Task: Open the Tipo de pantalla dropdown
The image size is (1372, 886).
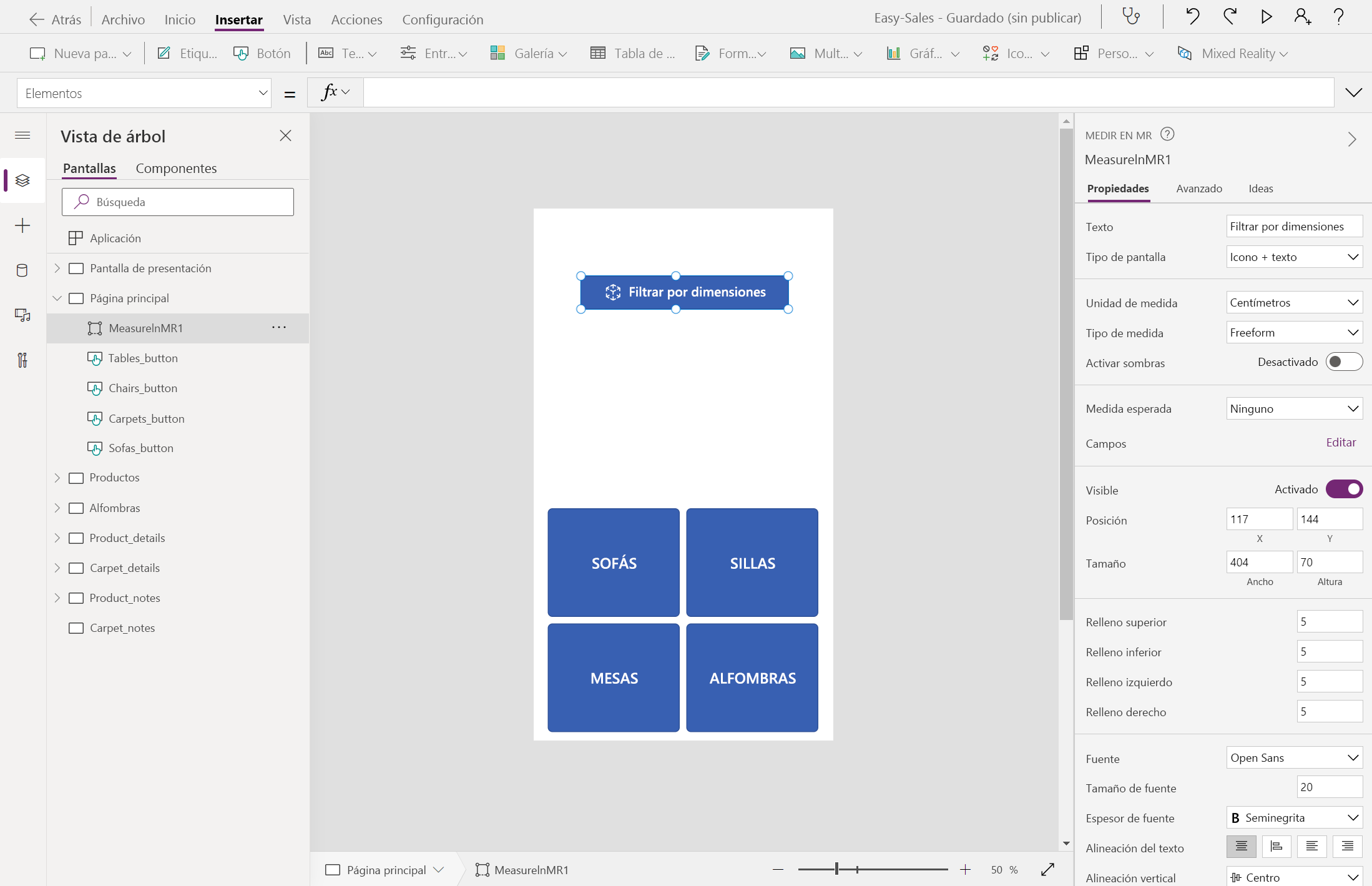Action: 1295,257
